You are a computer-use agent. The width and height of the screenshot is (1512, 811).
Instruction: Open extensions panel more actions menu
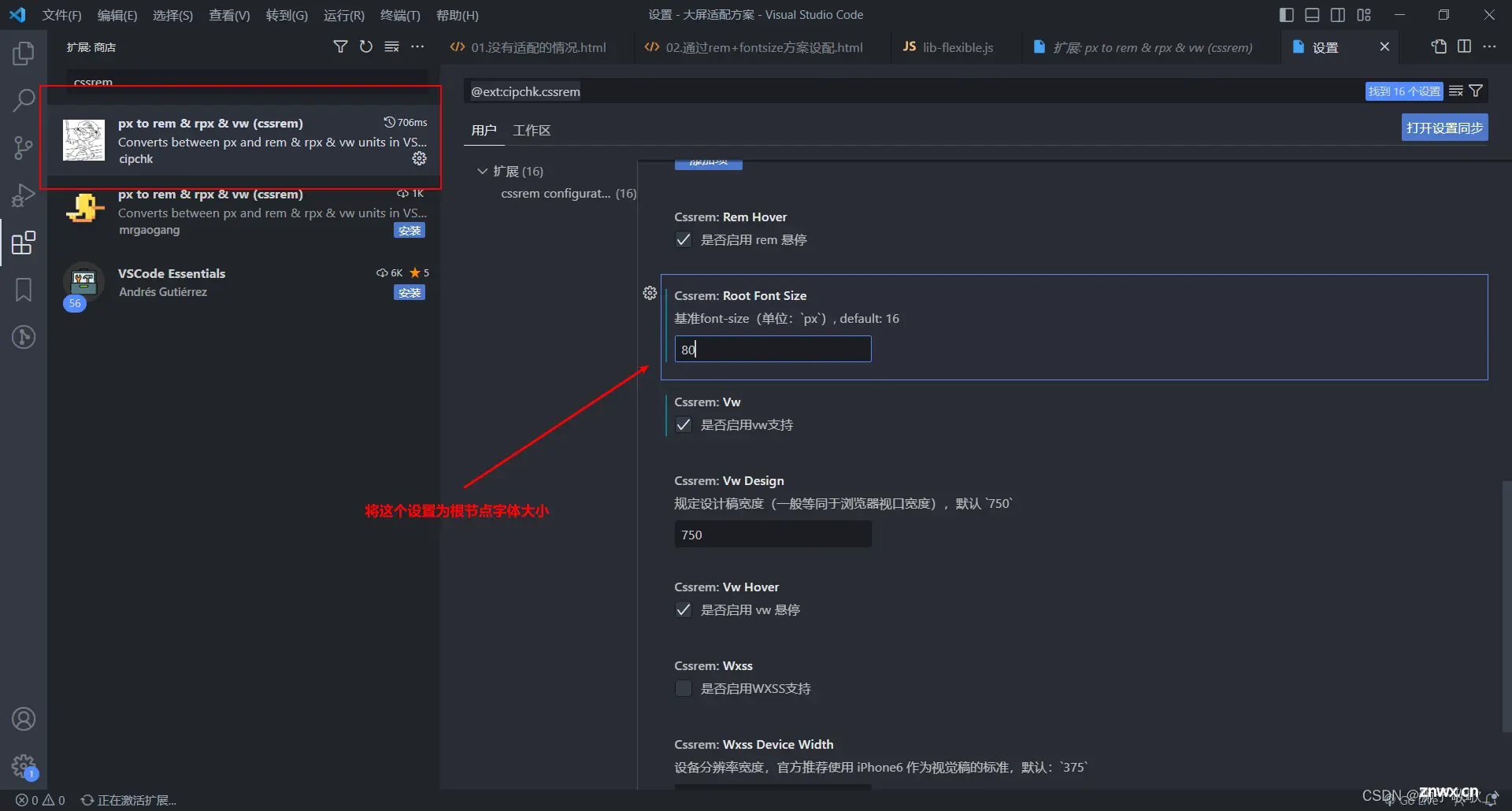pyautogui.click(x=417, y=46)
